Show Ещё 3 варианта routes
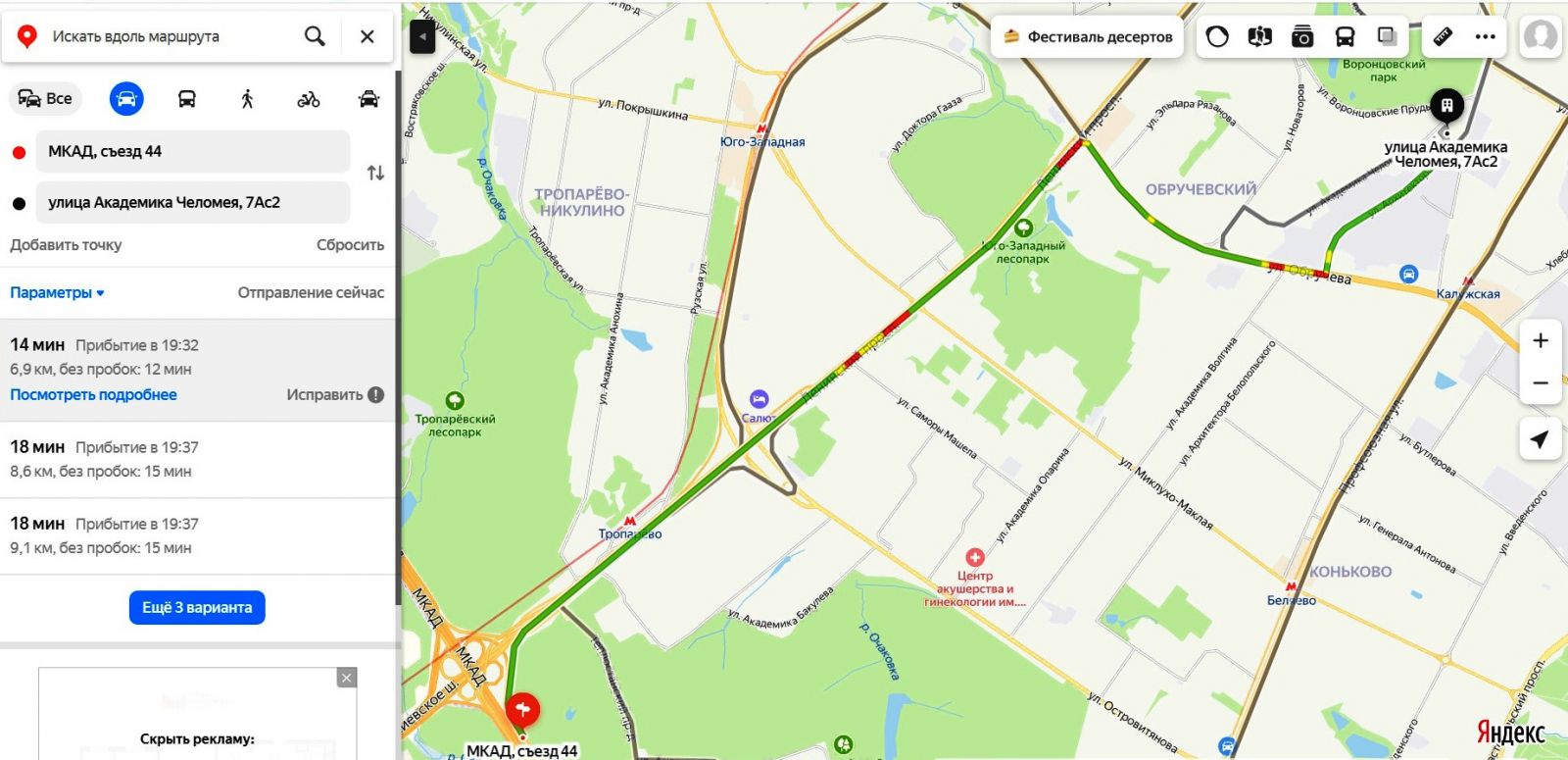This screenshot has height=760, width=1568. (197, 607)
